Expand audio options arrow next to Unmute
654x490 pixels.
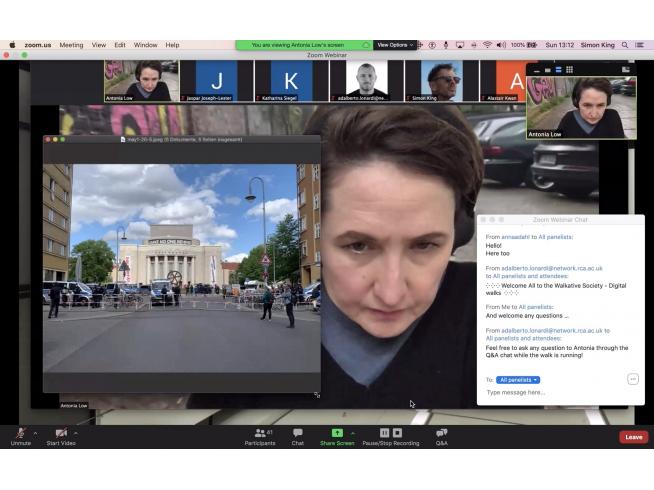click(35, 433)
